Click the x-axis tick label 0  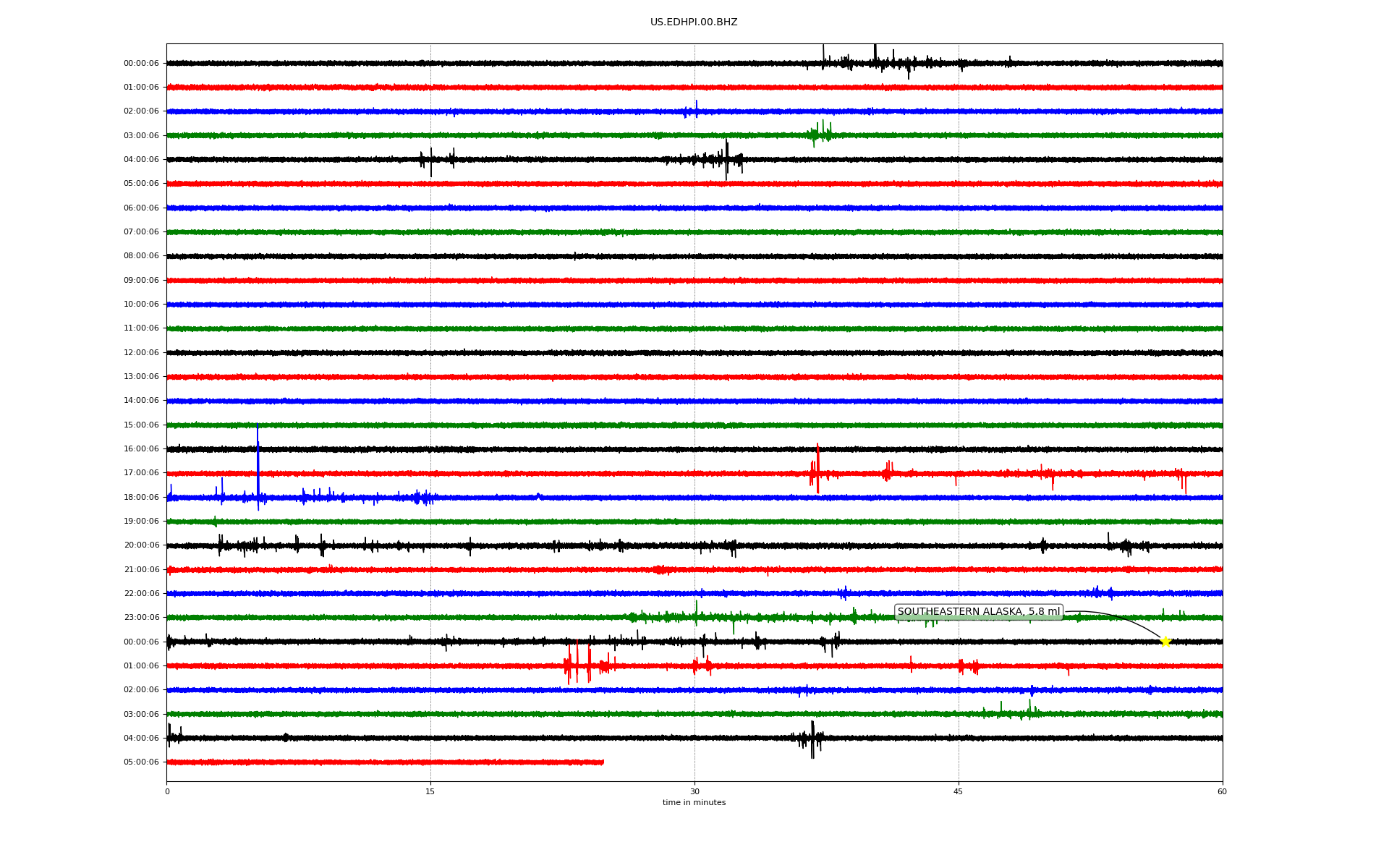click(x=167, y=791)
